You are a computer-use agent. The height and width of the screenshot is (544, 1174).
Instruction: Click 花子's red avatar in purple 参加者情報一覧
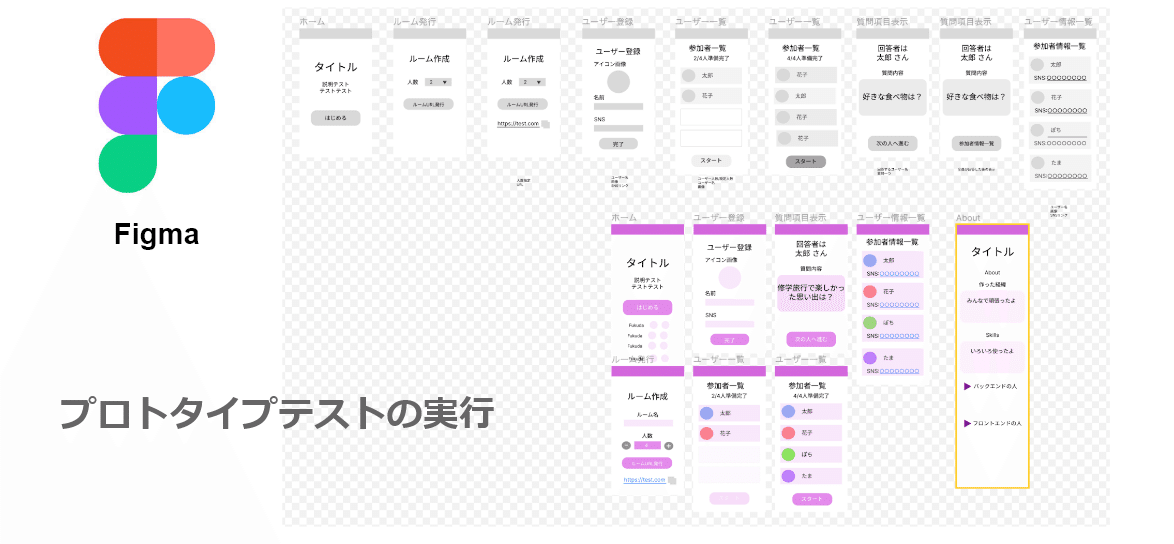click(x=869, y=292)
